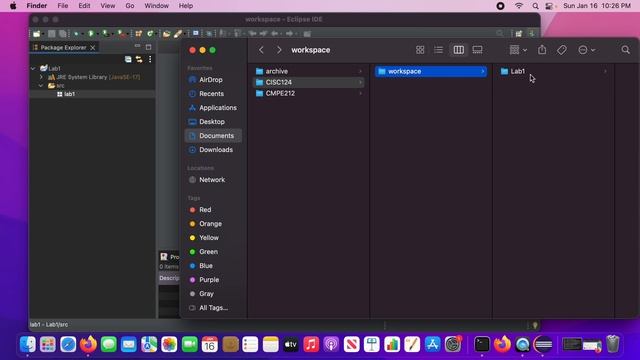Switch Finder to list view
640x360 pixels.
[x=438, y=50]
